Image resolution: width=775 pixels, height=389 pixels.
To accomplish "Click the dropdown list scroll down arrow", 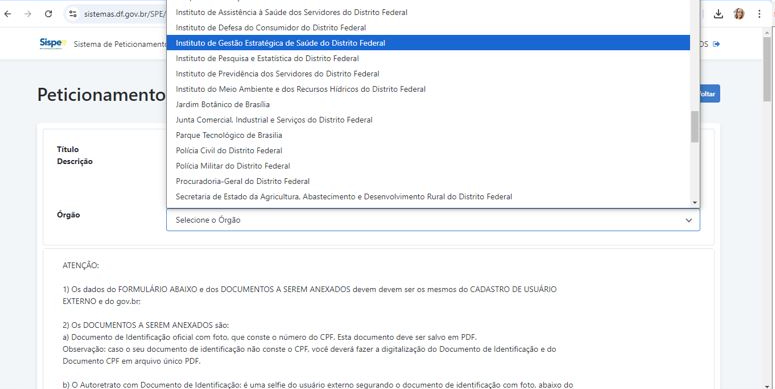I will pyautogui.click(x=694, y=203).
